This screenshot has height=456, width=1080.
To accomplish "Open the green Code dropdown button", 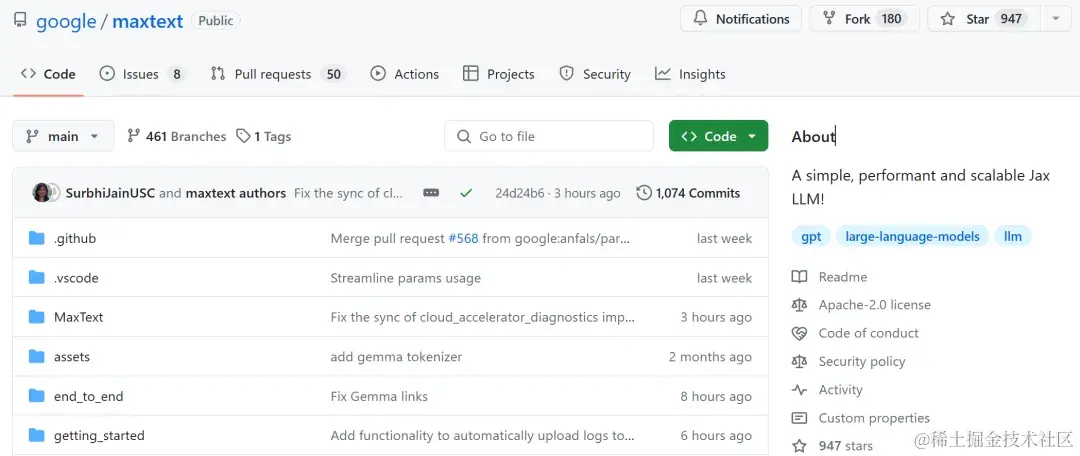I will click(718, 136).
